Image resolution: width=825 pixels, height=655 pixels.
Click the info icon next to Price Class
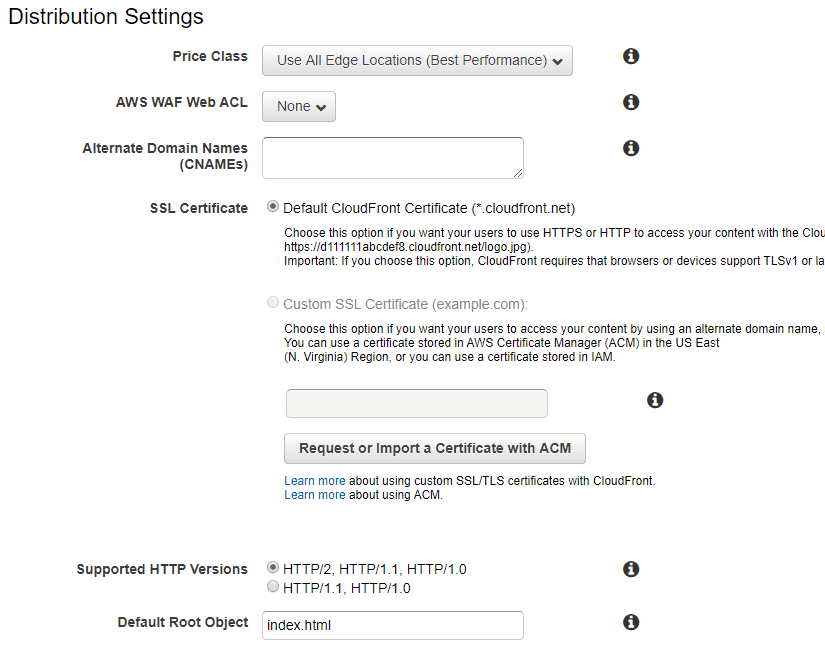(x=631, y=56)
